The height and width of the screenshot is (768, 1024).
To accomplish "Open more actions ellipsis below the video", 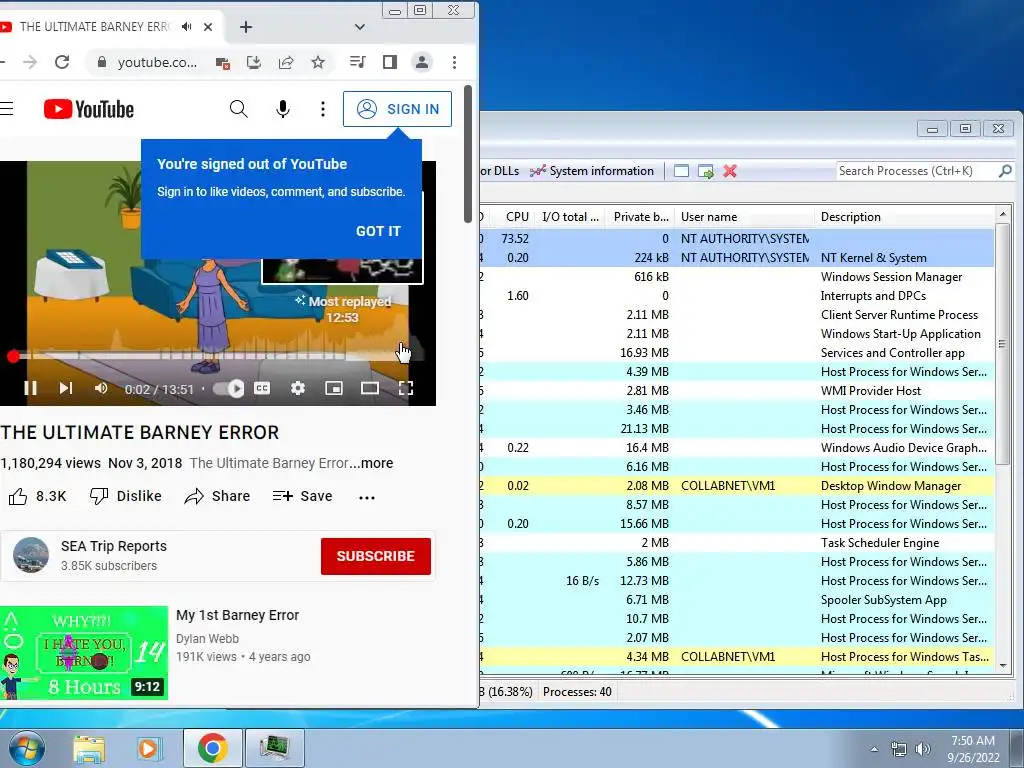I will [367, 498].
